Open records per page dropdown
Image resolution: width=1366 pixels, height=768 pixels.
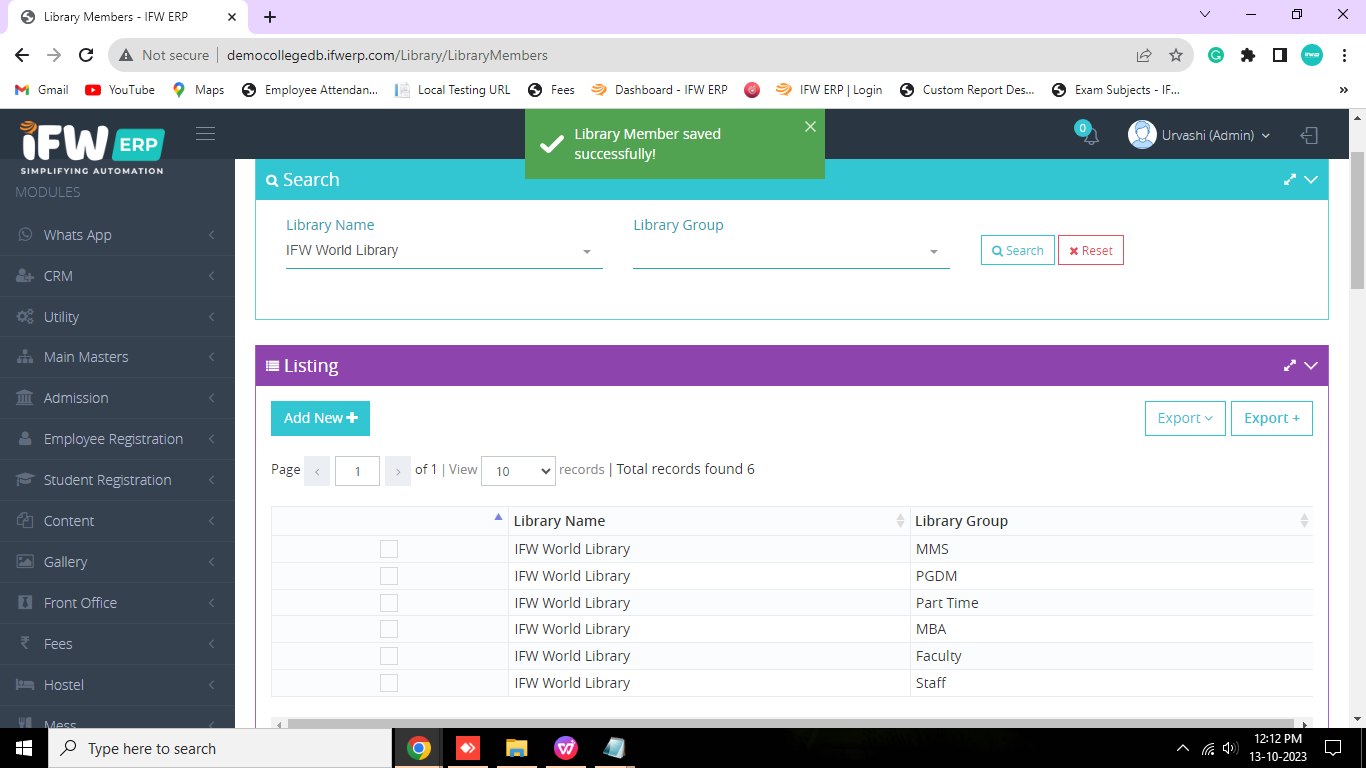click(518, 471)
